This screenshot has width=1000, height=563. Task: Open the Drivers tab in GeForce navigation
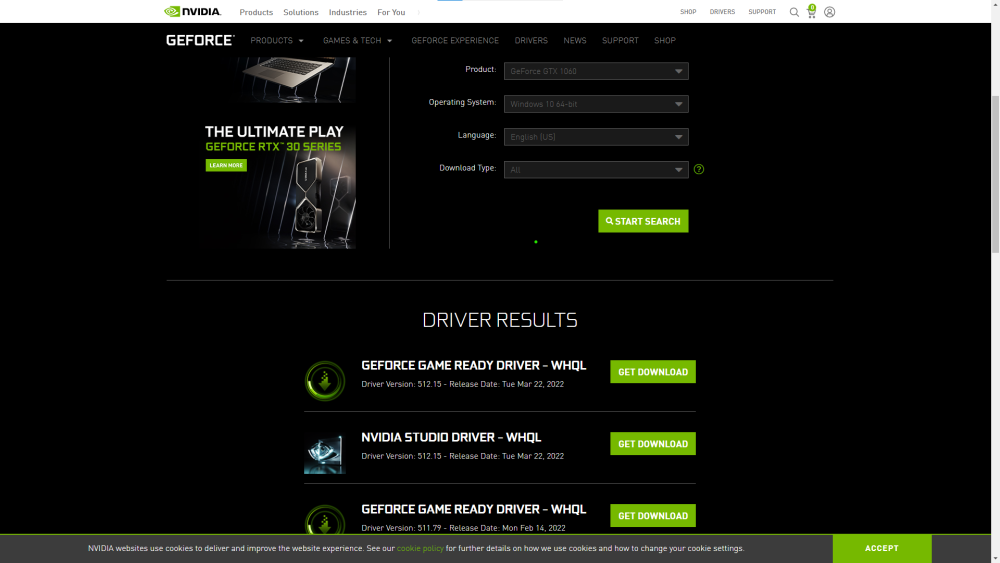[531, 40]
